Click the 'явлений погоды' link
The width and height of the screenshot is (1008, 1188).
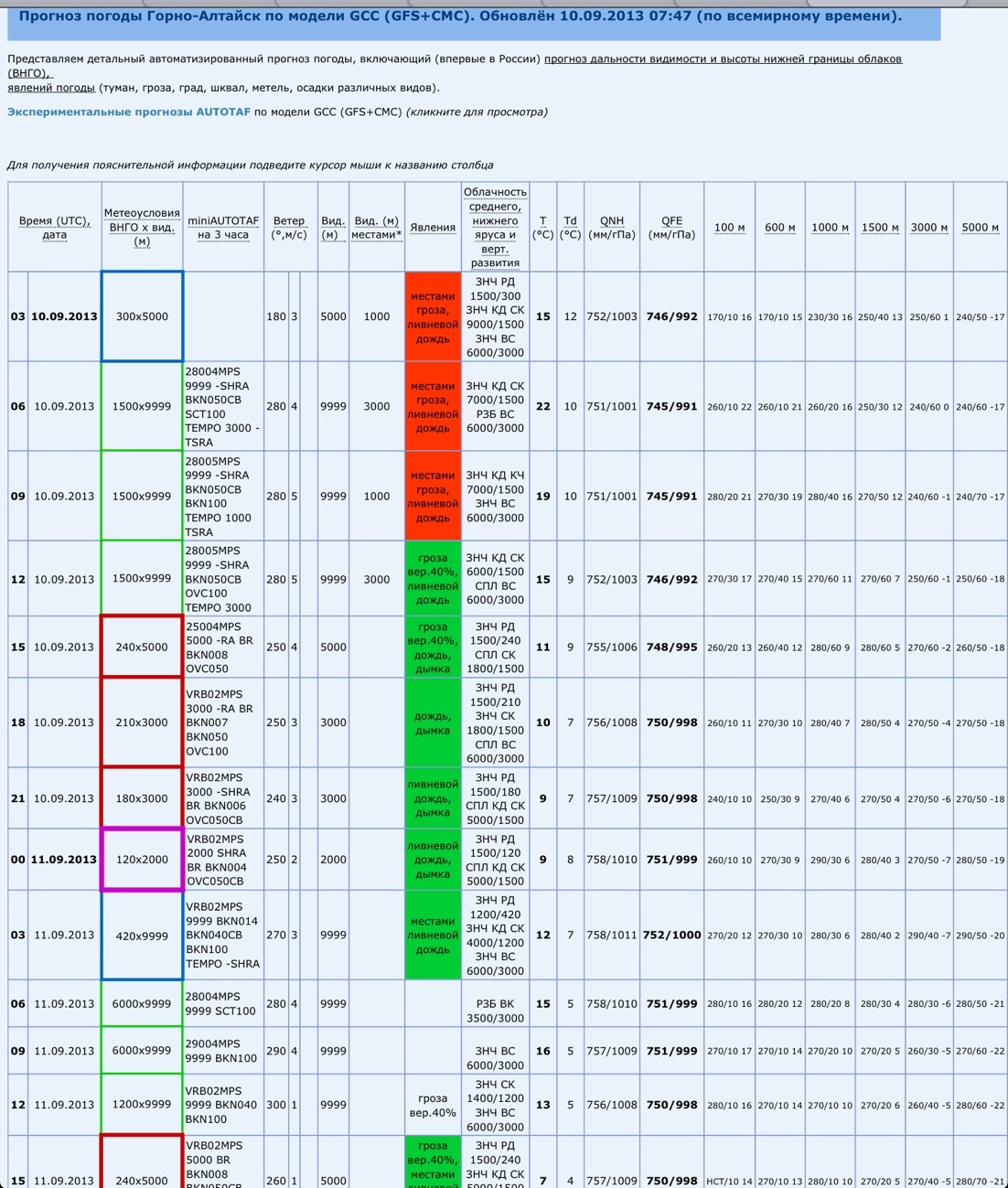click(x=51, y=88)
